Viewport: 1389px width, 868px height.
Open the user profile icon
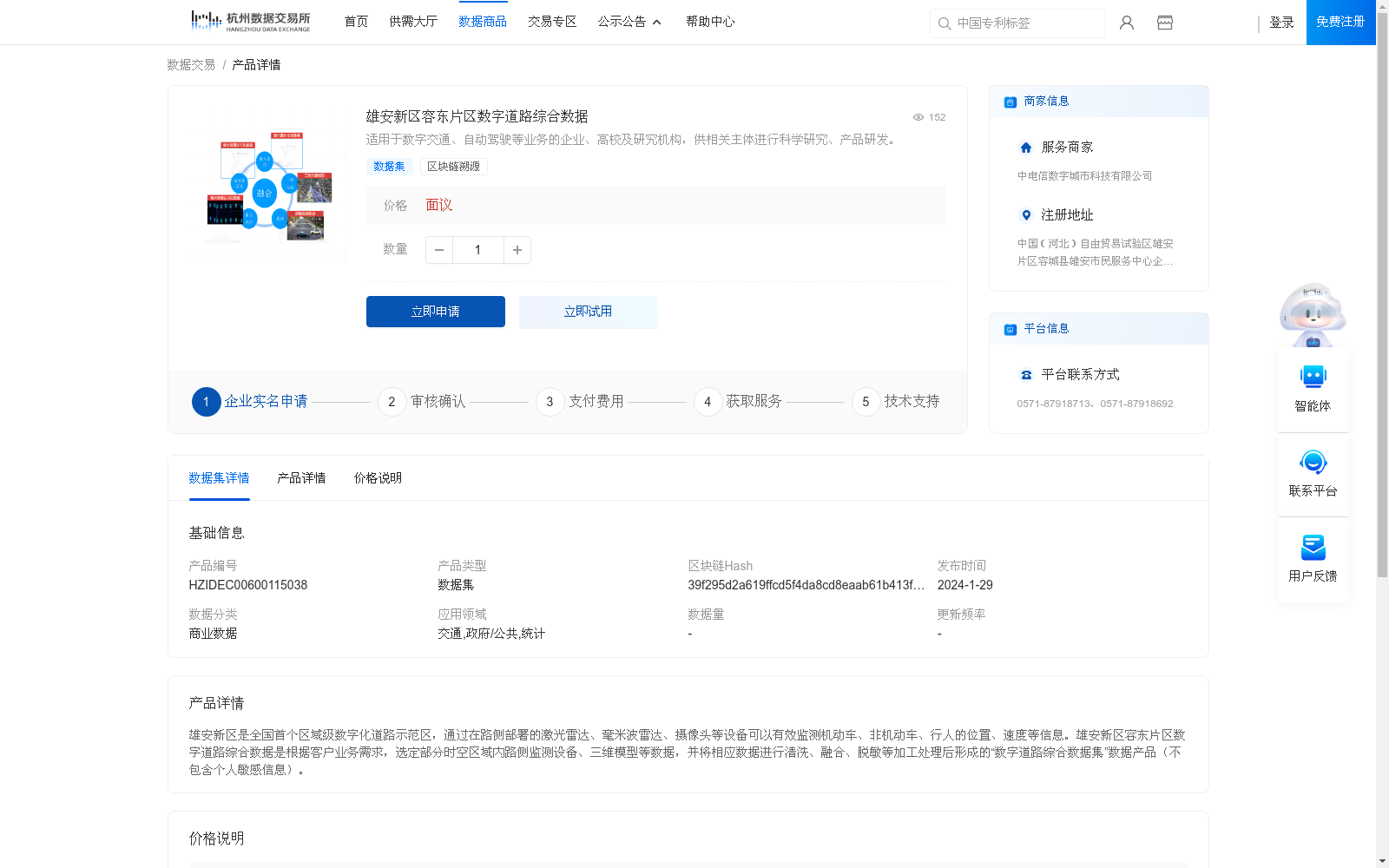1127,23
